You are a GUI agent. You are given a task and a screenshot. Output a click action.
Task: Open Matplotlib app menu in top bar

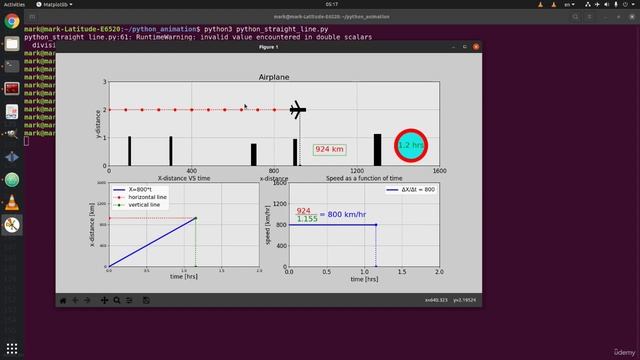point(54,4)
